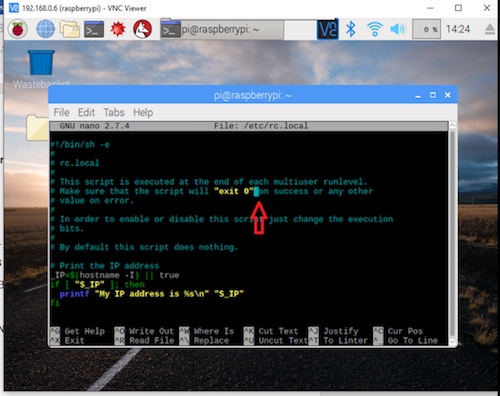This screenshot has height=396, width=500.
Task: Maximize the VNC Viewer window
Action: pos(458,8)
